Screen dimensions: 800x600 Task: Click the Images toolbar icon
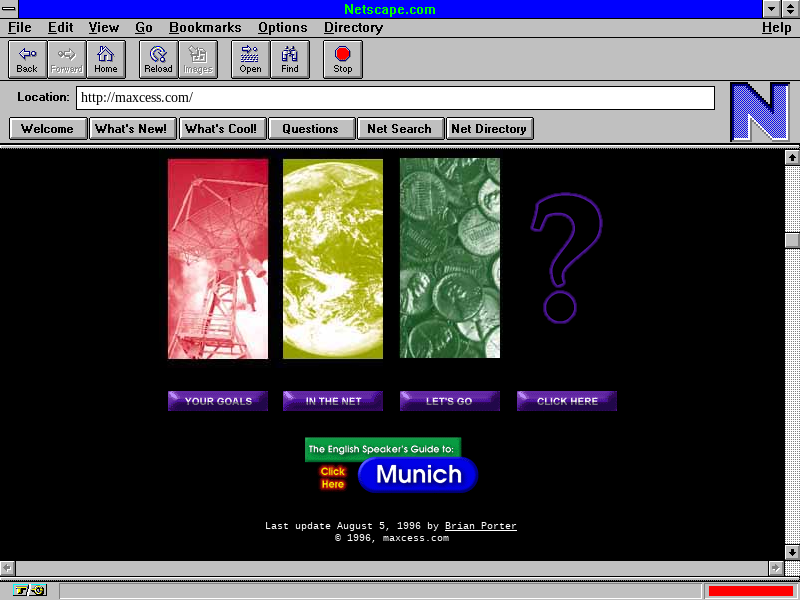click(x=198, y=60)
